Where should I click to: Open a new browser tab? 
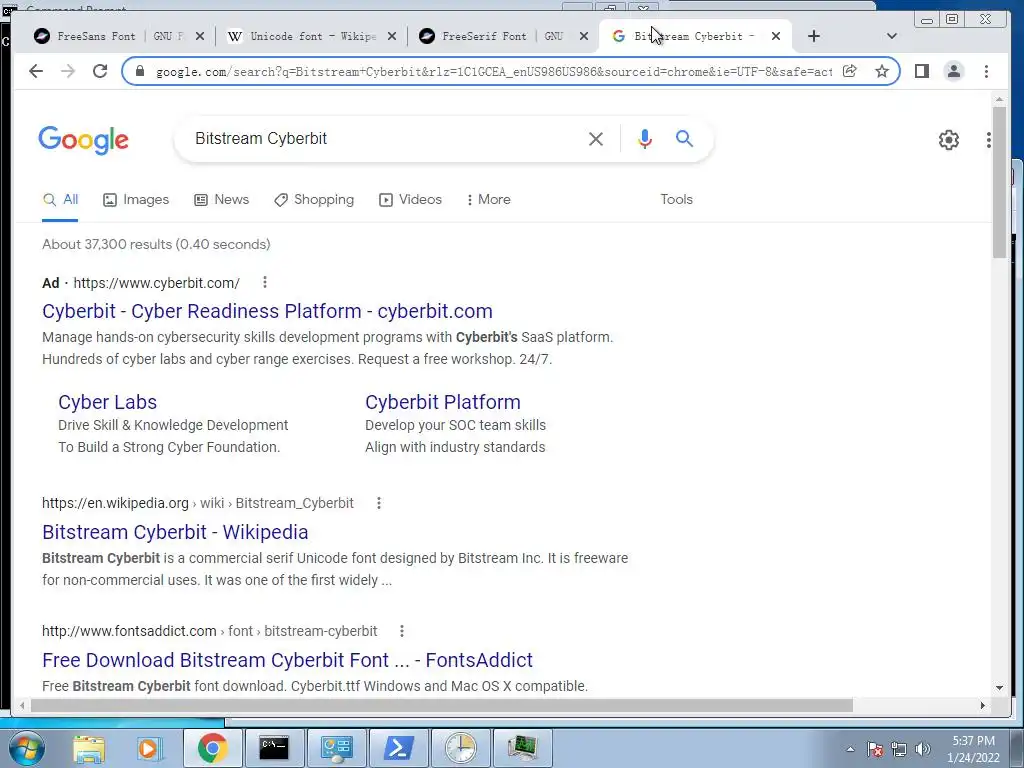(x=814, y=36)
